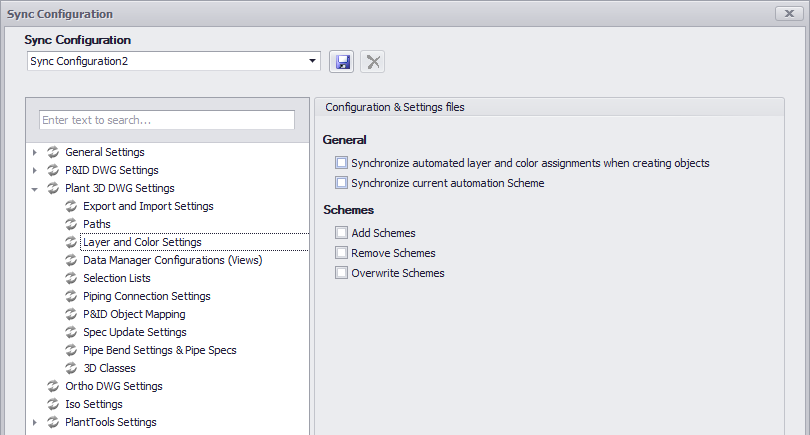Select PlantTools Settings tree item

(111, 422)
